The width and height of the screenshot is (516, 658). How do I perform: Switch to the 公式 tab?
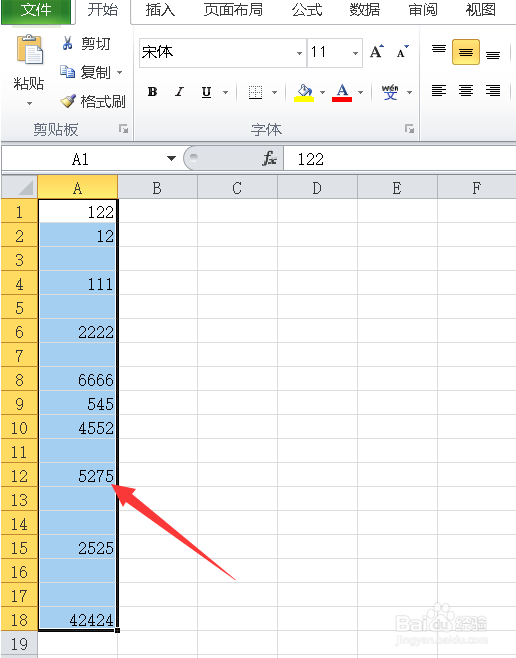click(307, 10)
